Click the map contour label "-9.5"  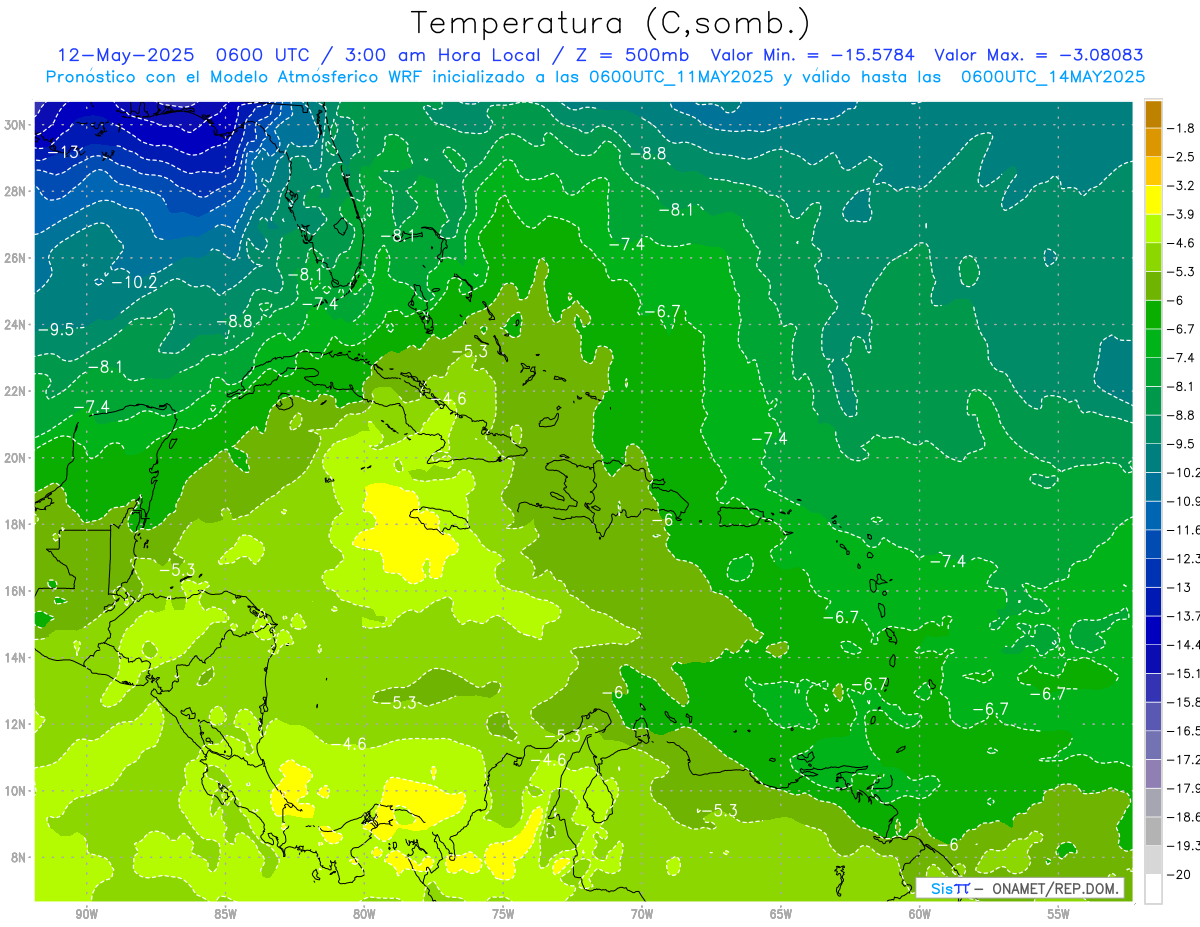[56, 329]
